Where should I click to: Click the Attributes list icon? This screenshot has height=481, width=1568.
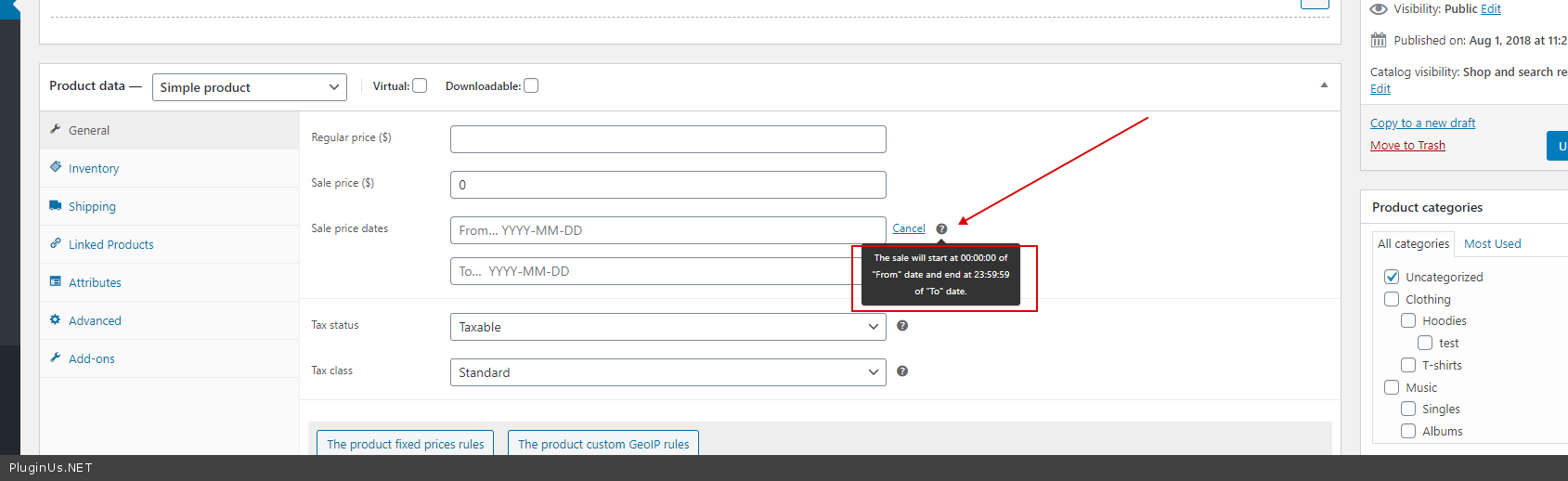pyautogui.click(x=56, y=281)
